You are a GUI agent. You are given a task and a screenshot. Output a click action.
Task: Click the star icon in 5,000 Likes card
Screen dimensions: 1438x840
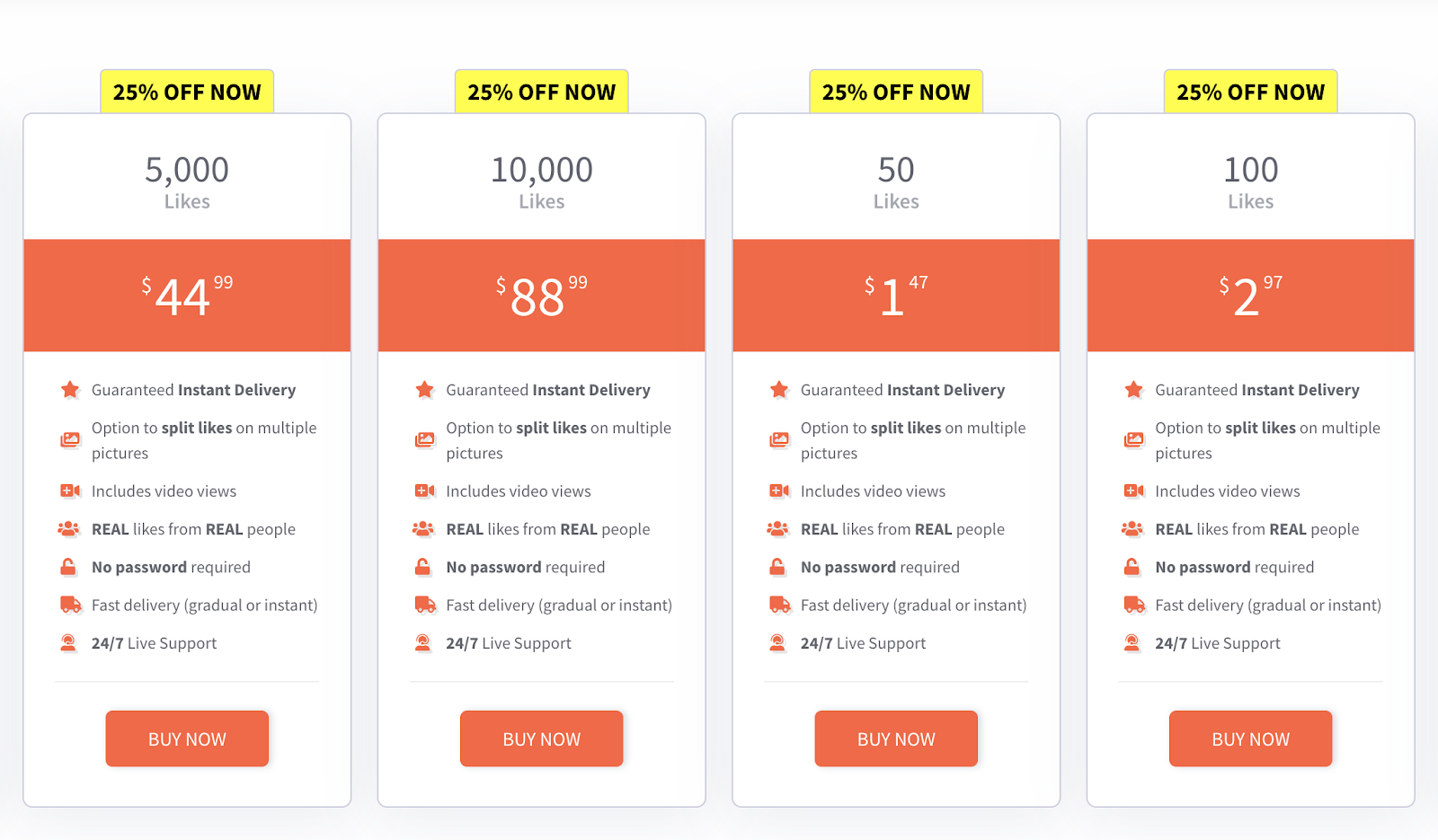(70, 390)
